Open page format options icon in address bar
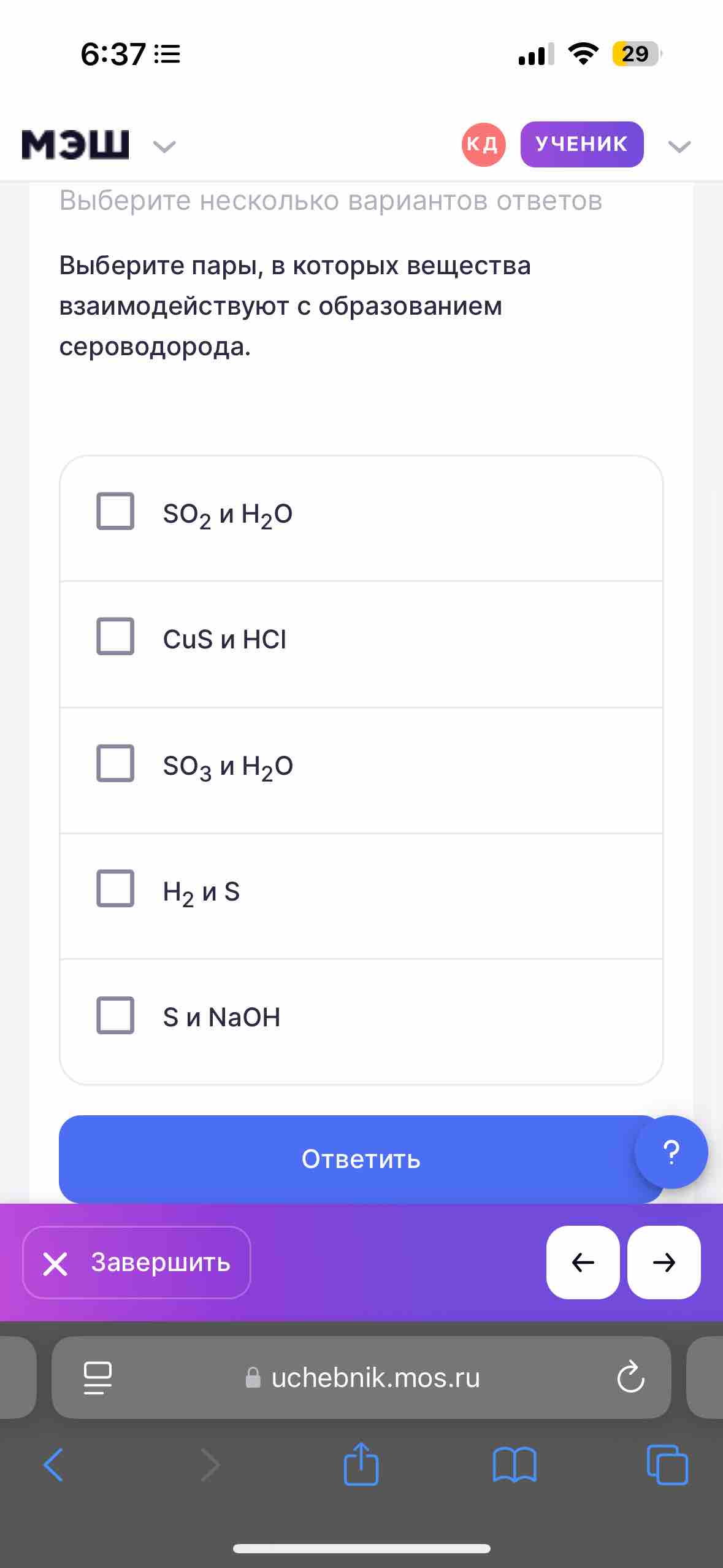Image resolution: width=723 pixels, height=1568 pixels. (98, 1378)
